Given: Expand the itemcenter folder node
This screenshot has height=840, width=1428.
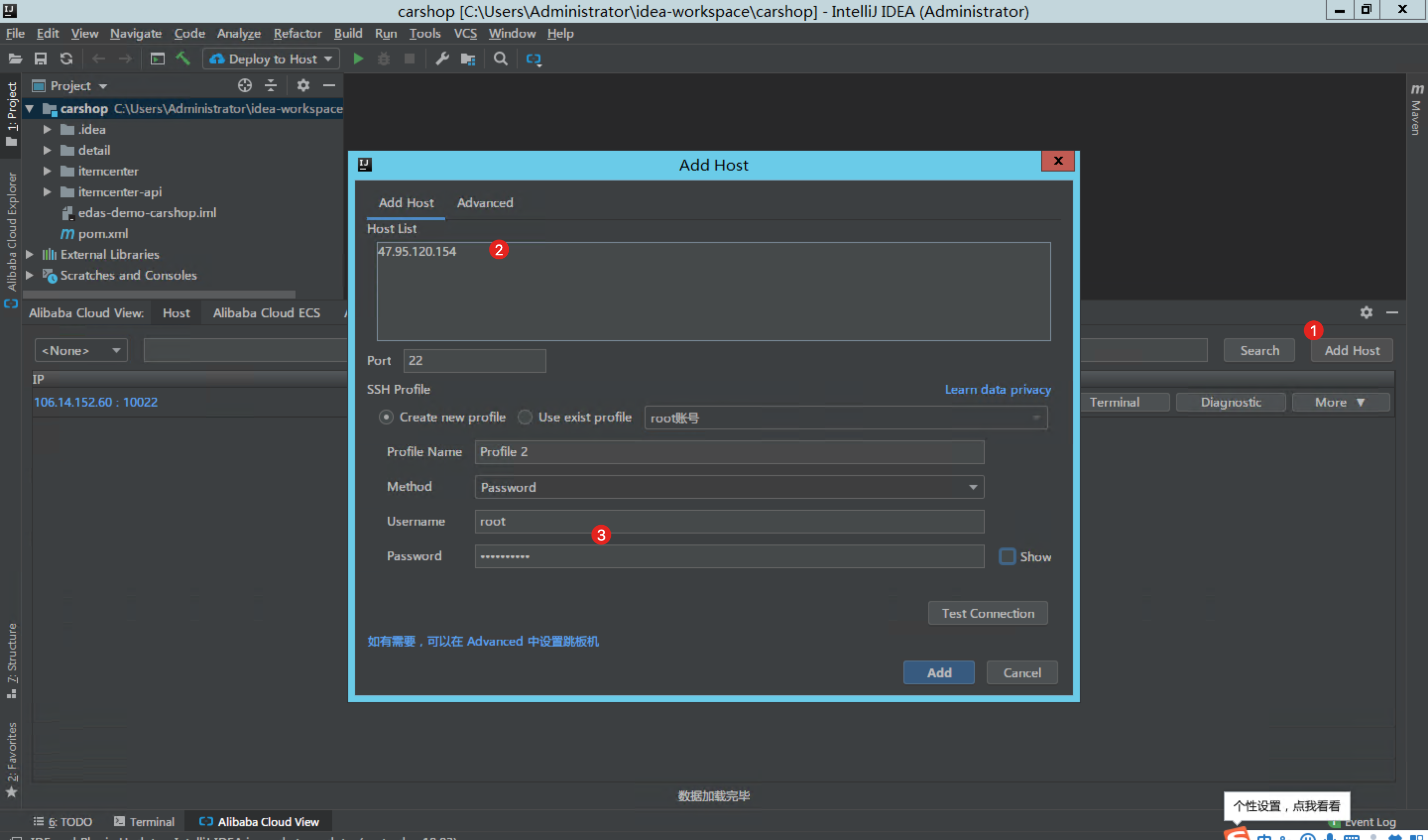Looking at the screenshot, I should pyautogui.click(x=48, y=171).
